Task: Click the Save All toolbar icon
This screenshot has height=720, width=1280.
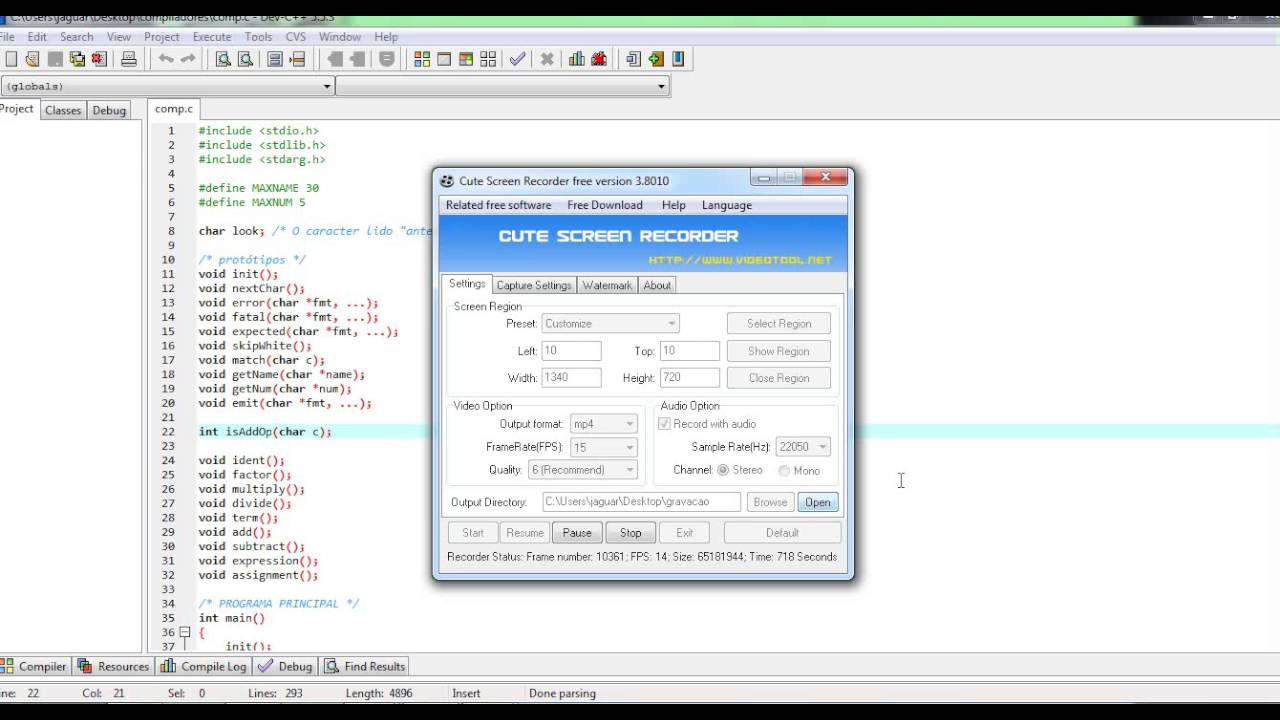Action: (77, 59)
